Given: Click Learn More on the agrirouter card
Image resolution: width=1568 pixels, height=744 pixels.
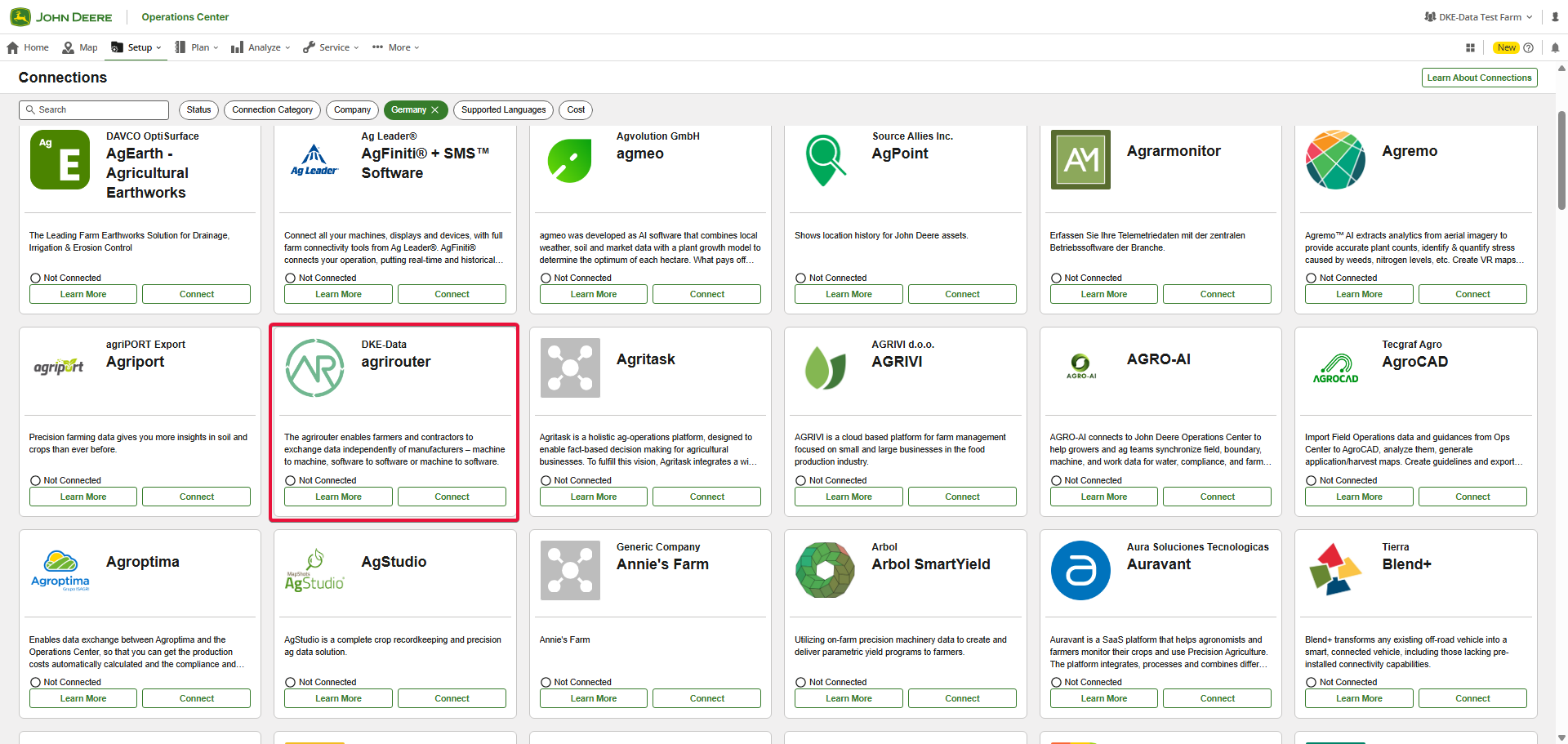Looking at the screenshot, I should click(338, 497).
